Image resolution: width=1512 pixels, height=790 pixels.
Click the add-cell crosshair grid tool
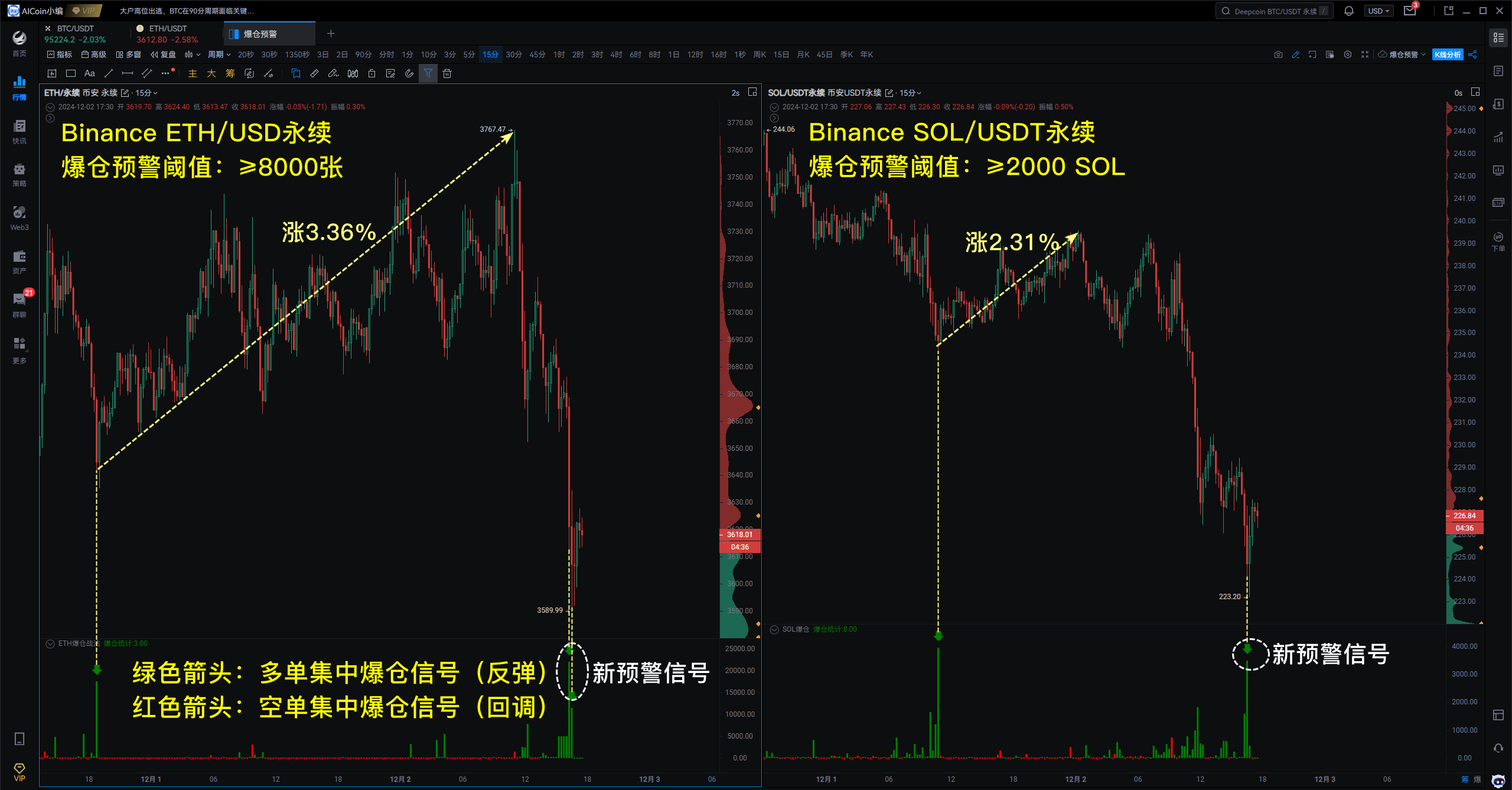tap(52, 73)
